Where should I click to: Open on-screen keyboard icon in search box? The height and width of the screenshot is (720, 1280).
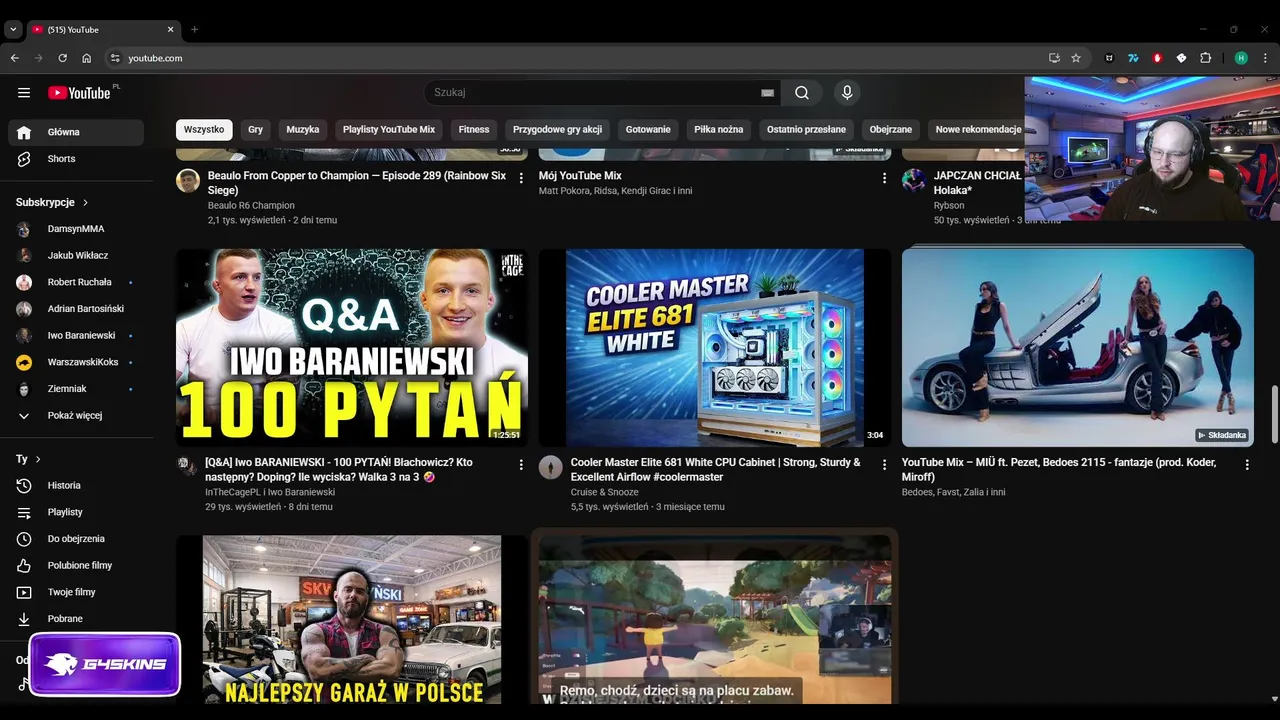[767, 93]
